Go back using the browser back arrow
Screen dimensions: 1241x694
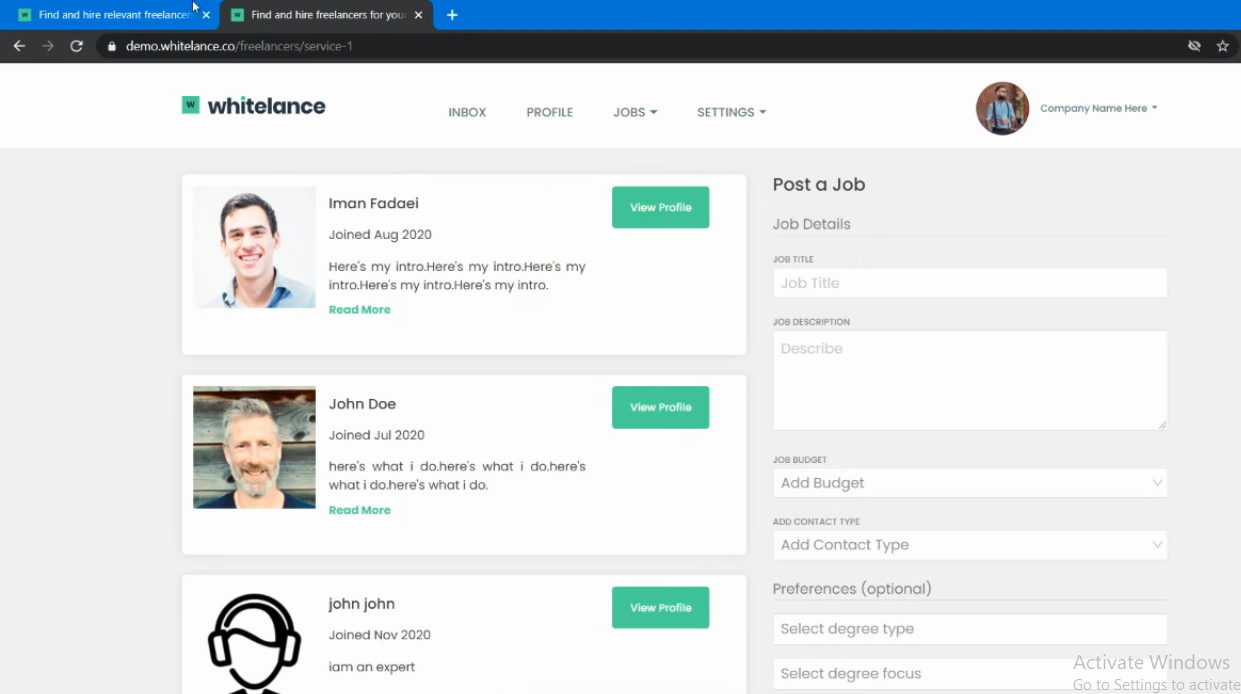pos(19,46)
